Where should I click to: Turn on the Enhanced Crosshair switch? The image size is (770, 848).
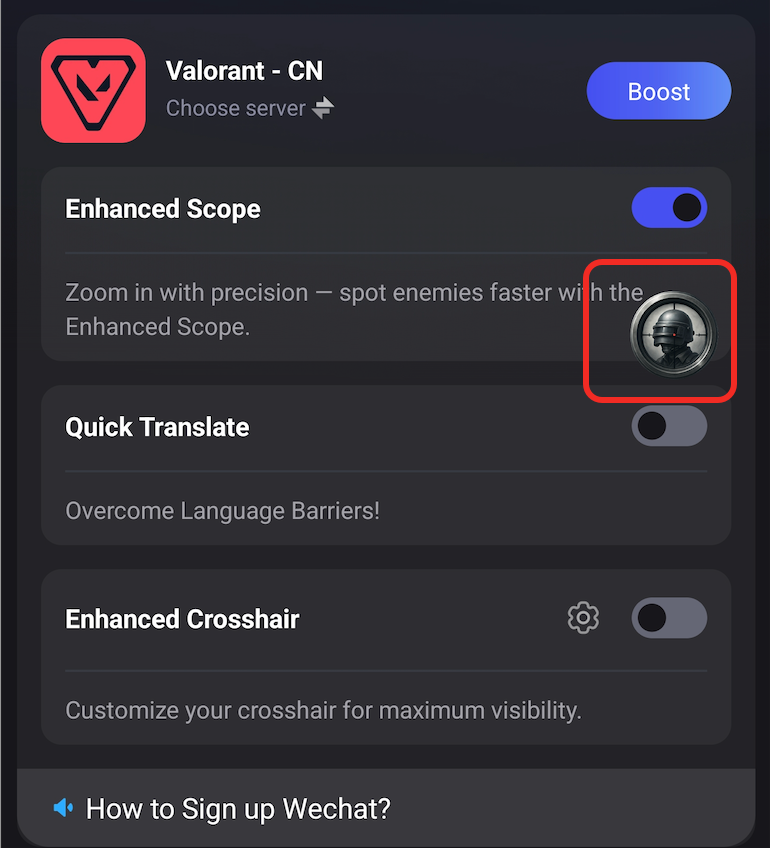[x=669, y=618]
